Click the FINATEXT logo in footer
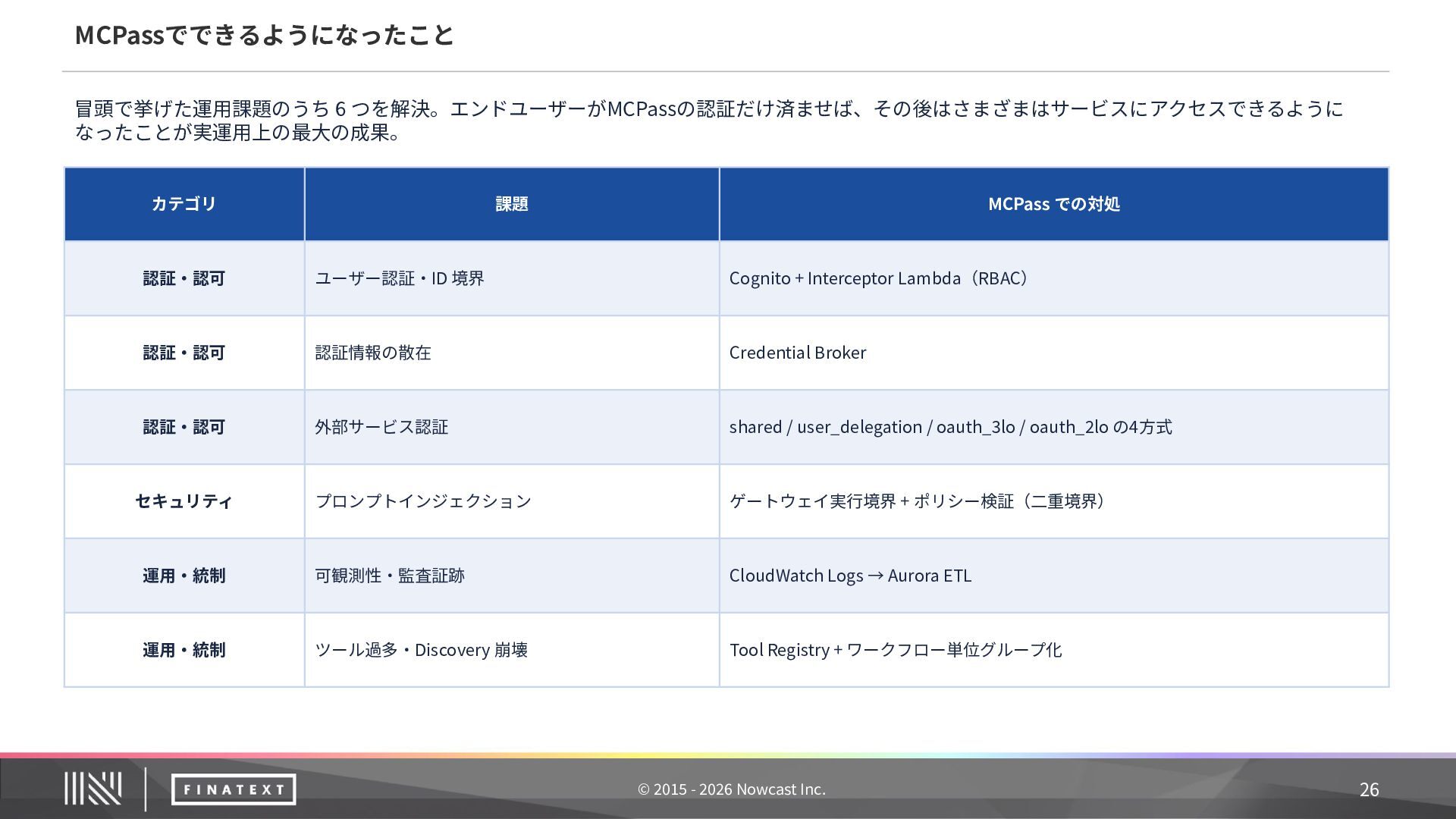Viewport: 1456px width, 819px height. pos(234,789)
